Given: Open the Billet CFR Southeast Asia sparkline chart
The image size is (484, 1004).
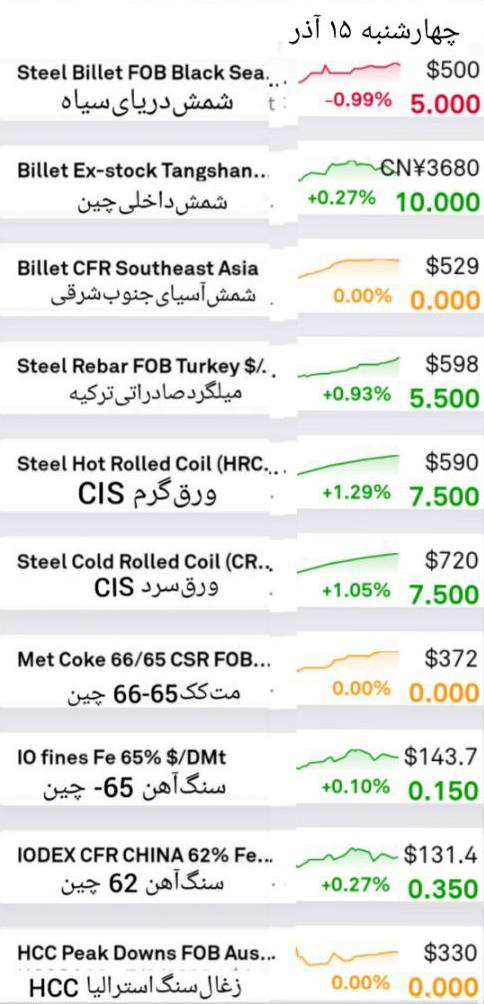Looking at the screenshot, I should [349, 268].
